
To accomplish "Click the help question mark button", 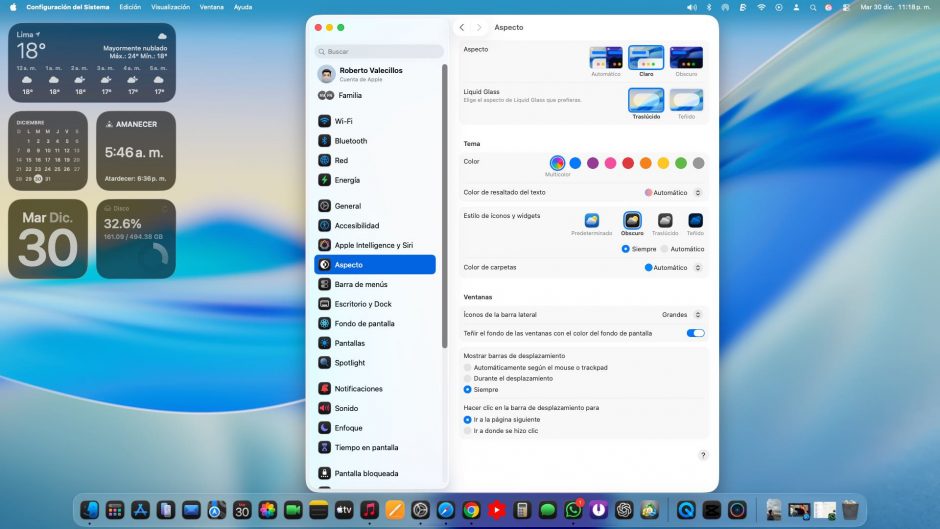I will pos(702,455).
